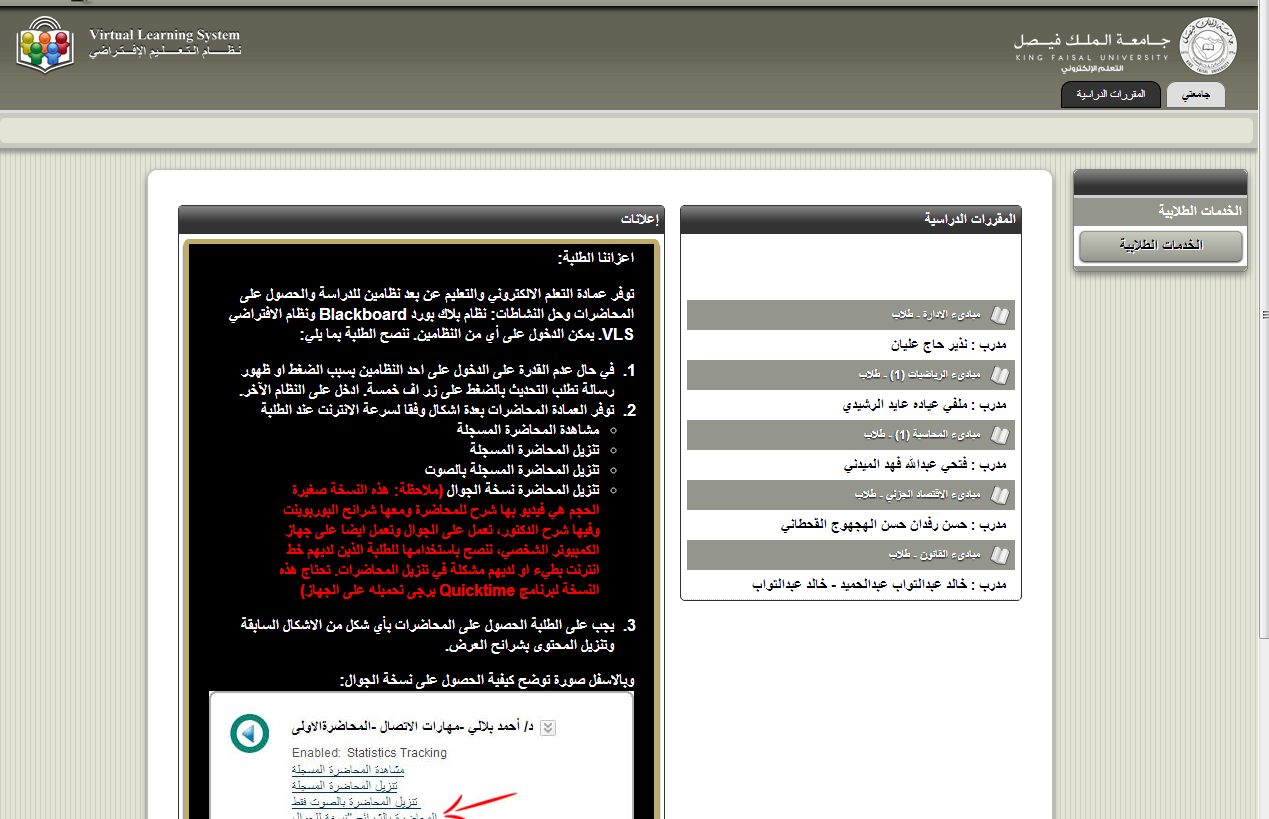This screenshot has width=1269, height=819.
Task: Click the bullet تنزيل المحاضرة المسجلة بالصوت
Action: tap(511, 469)
